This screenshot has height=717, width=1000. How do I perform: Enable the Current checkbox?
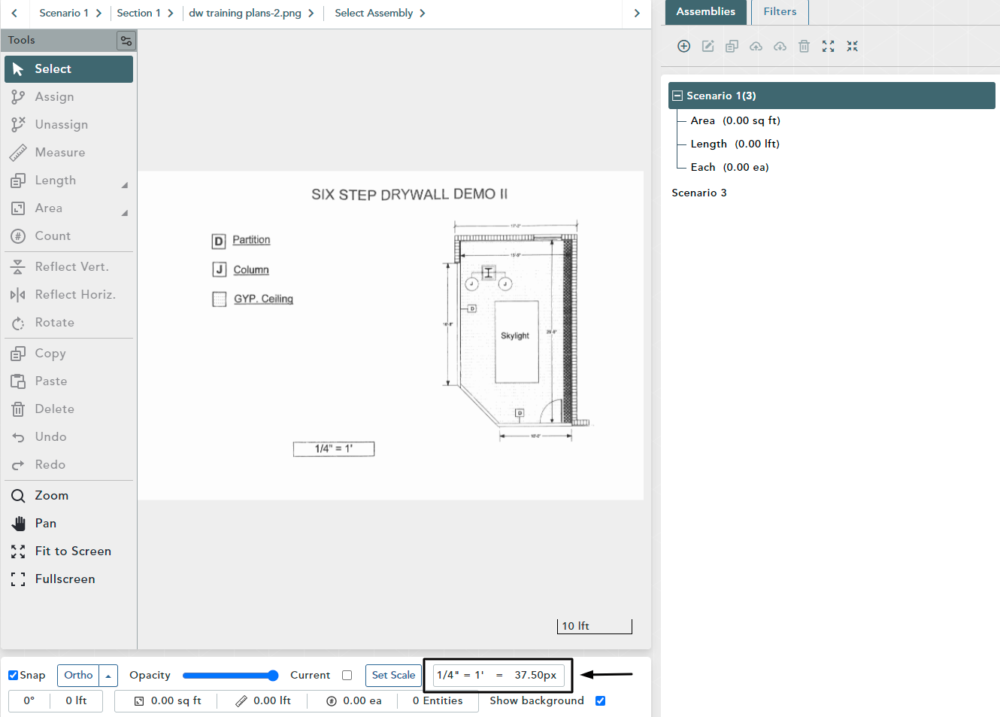coord(347,675)
